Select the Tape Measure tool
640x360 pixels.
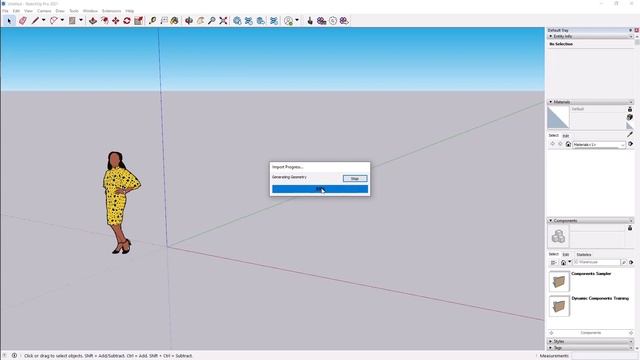pos(152,20)
